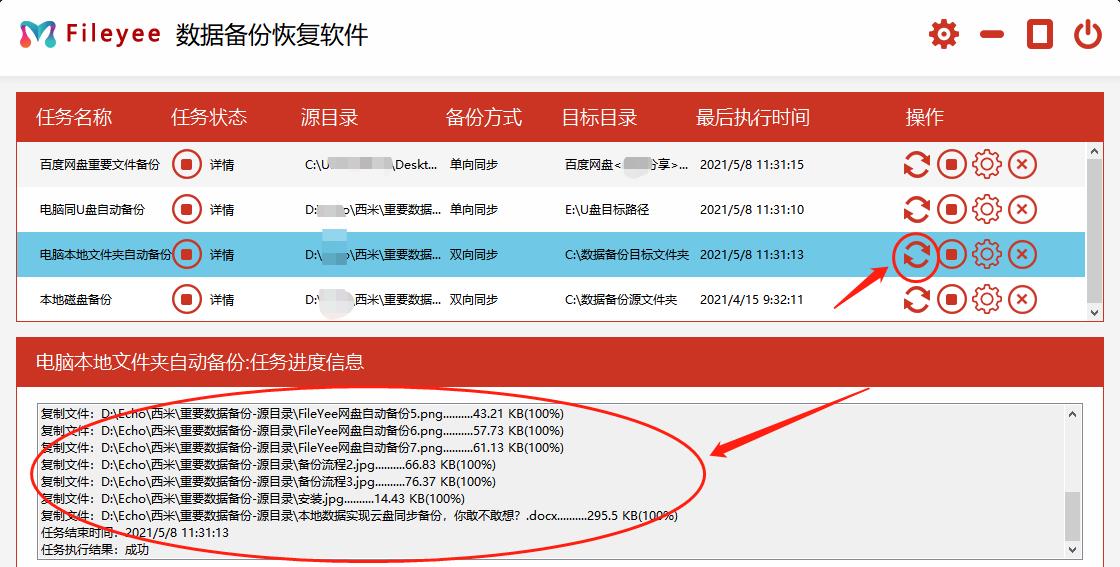The width and height of the screenshot is (1120, 567).
Task: Click the 任务名称 column header
Action: click(74, 117)
